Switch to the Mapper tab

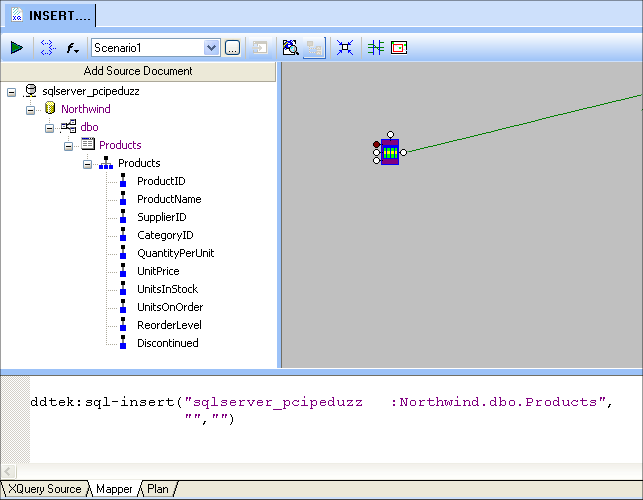click(114, 489)
